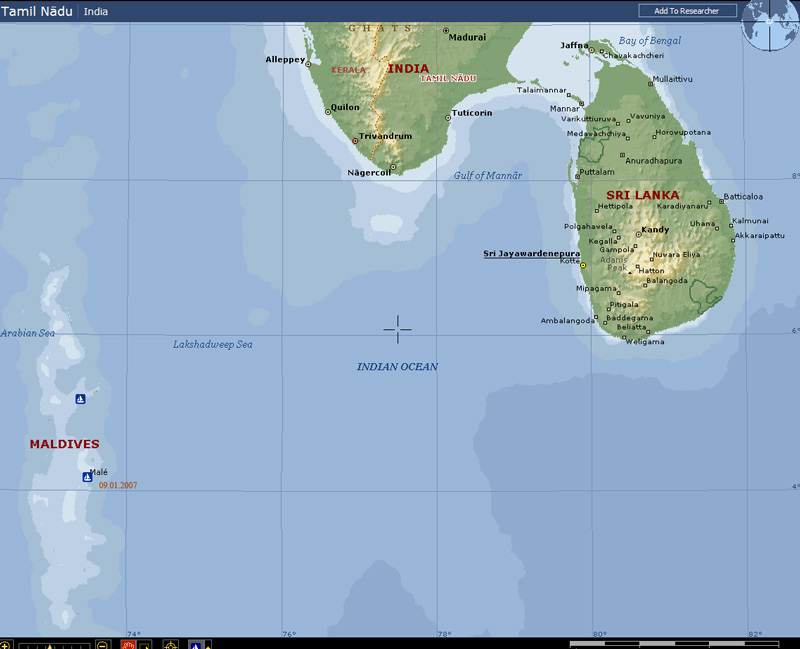Click the MALDIVES country label

(64, 444)
